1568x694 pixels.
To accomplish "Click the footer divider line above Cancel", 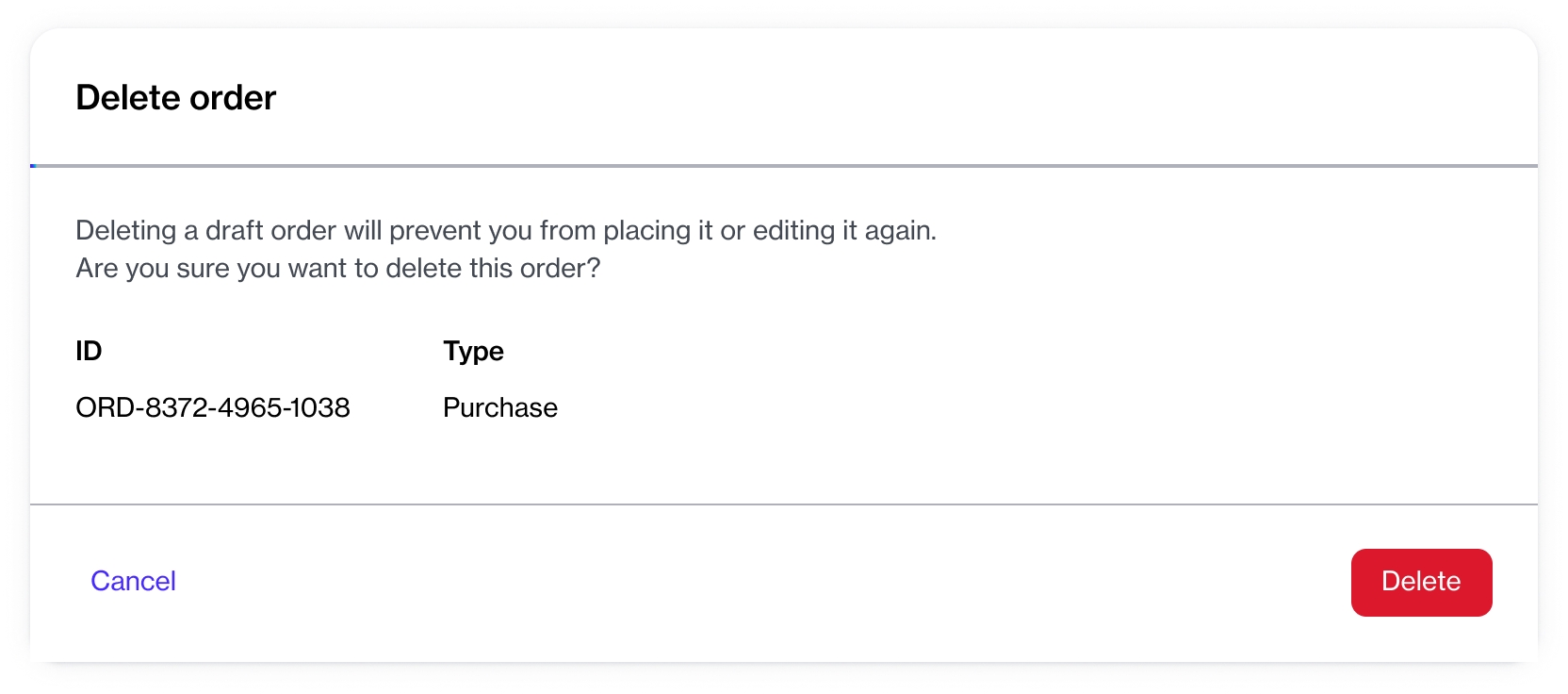I will coord(784,504).
